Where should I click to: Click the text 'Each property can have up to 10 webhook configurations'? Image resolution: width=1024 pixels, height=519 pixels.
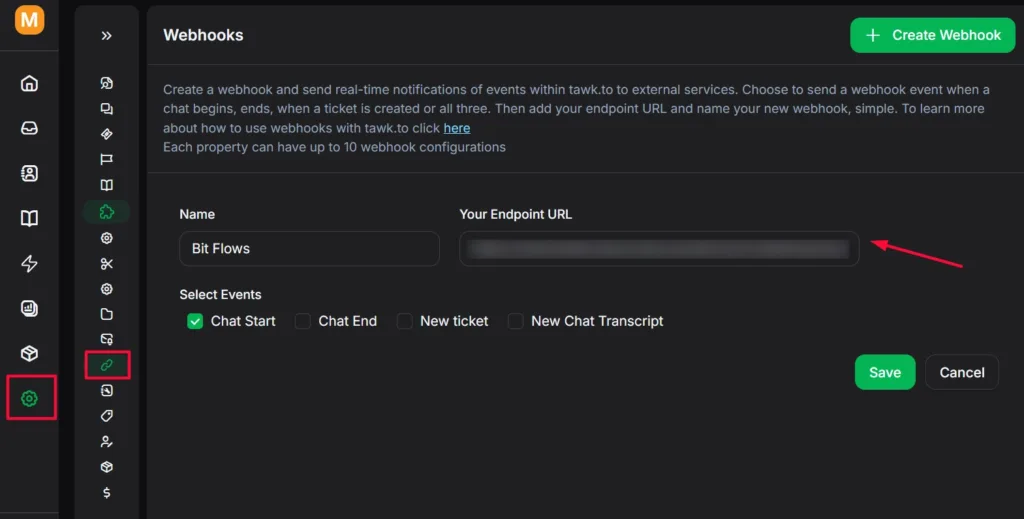coord(334,147)
